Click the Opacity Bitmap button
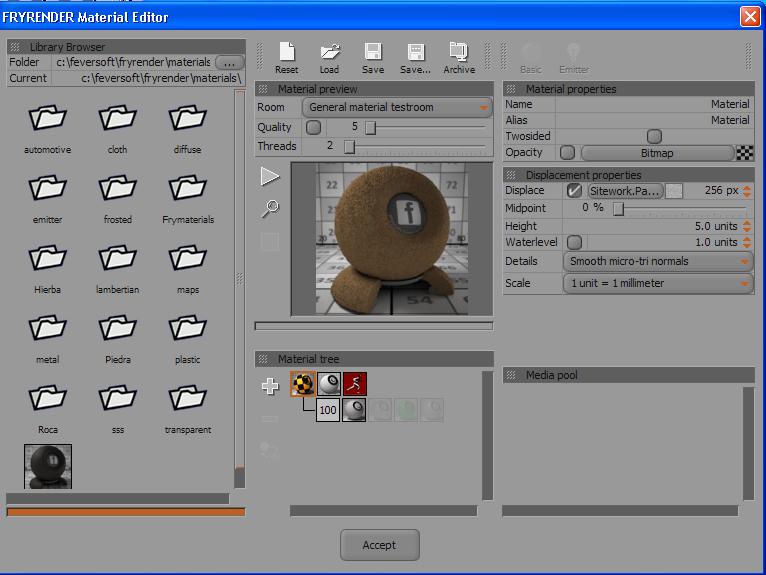The image size is (766, 575). 657,153
